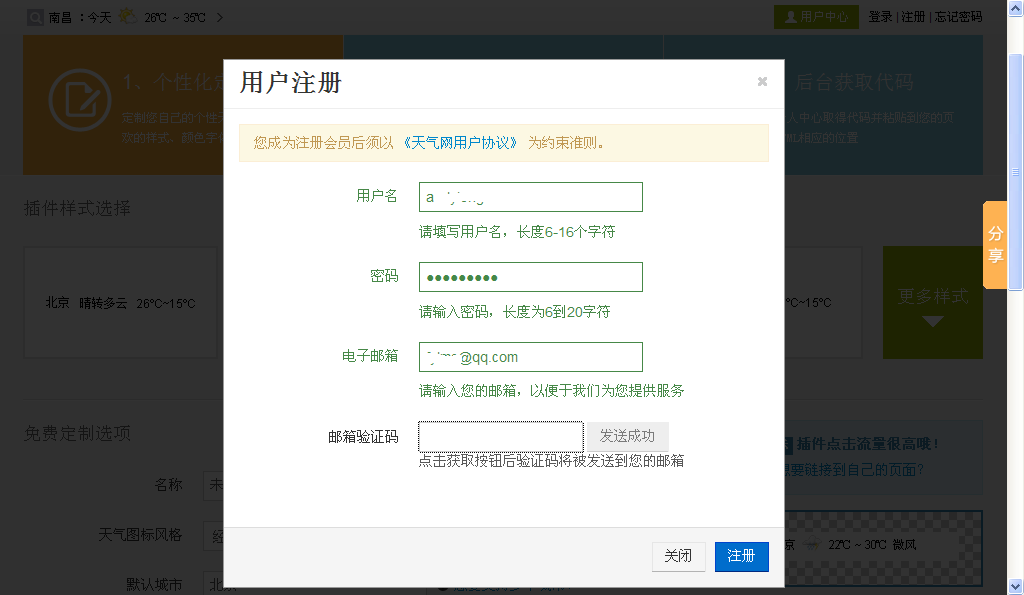This screenshot has height=595, width=1024.
Task: Submit the form with the blue 注册 button
Action: [x=741, y=556]
